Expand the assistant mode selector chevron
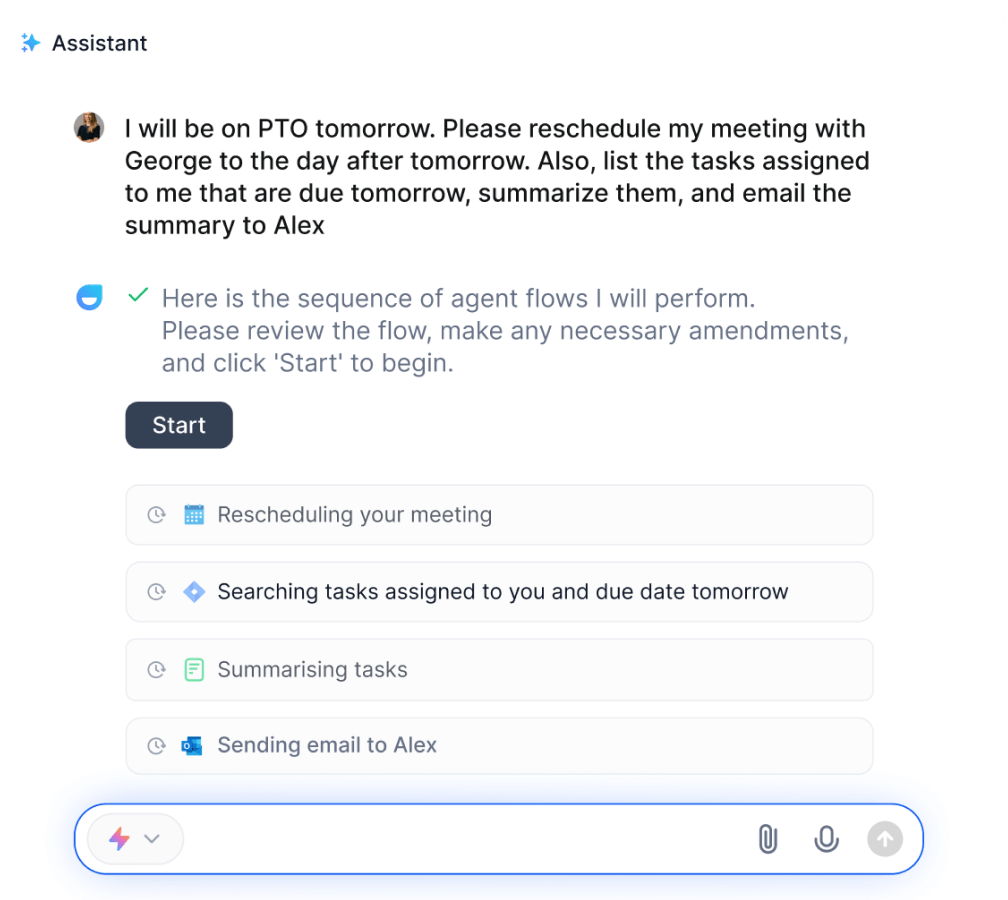This screenshot has height=900, width=1008. [153, 839]
